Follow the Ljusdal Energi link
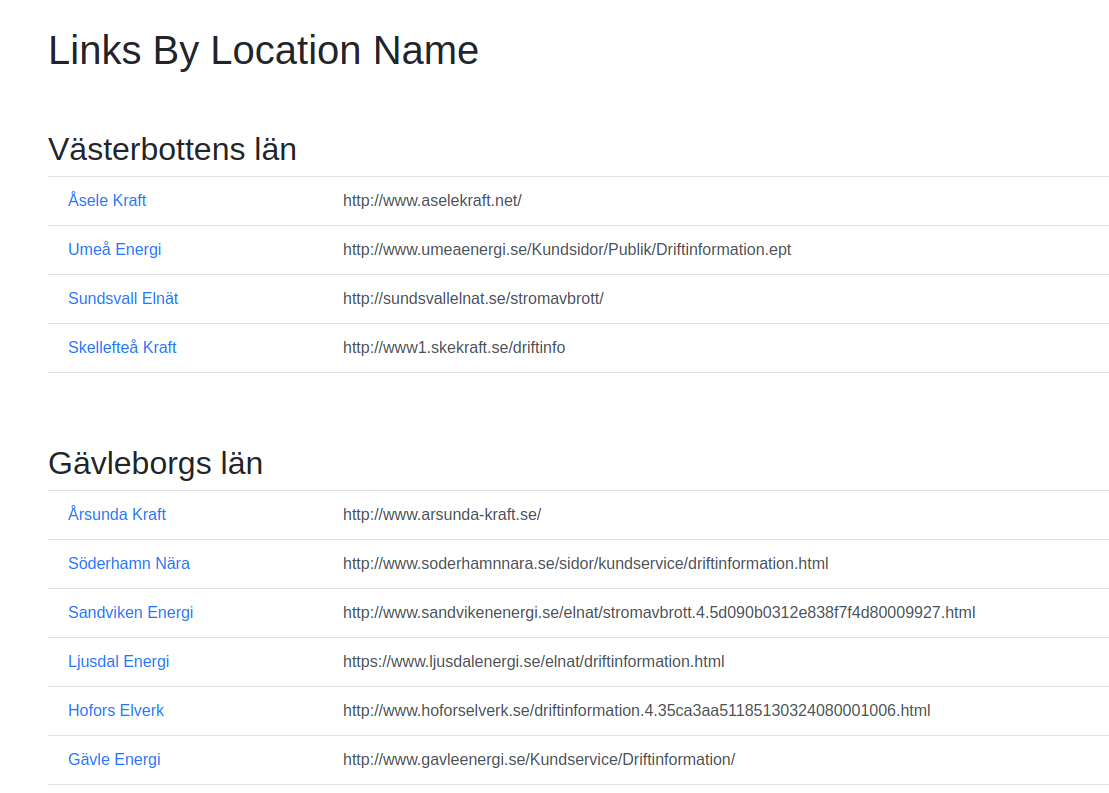1109x793 pixels. pos(118,661)
